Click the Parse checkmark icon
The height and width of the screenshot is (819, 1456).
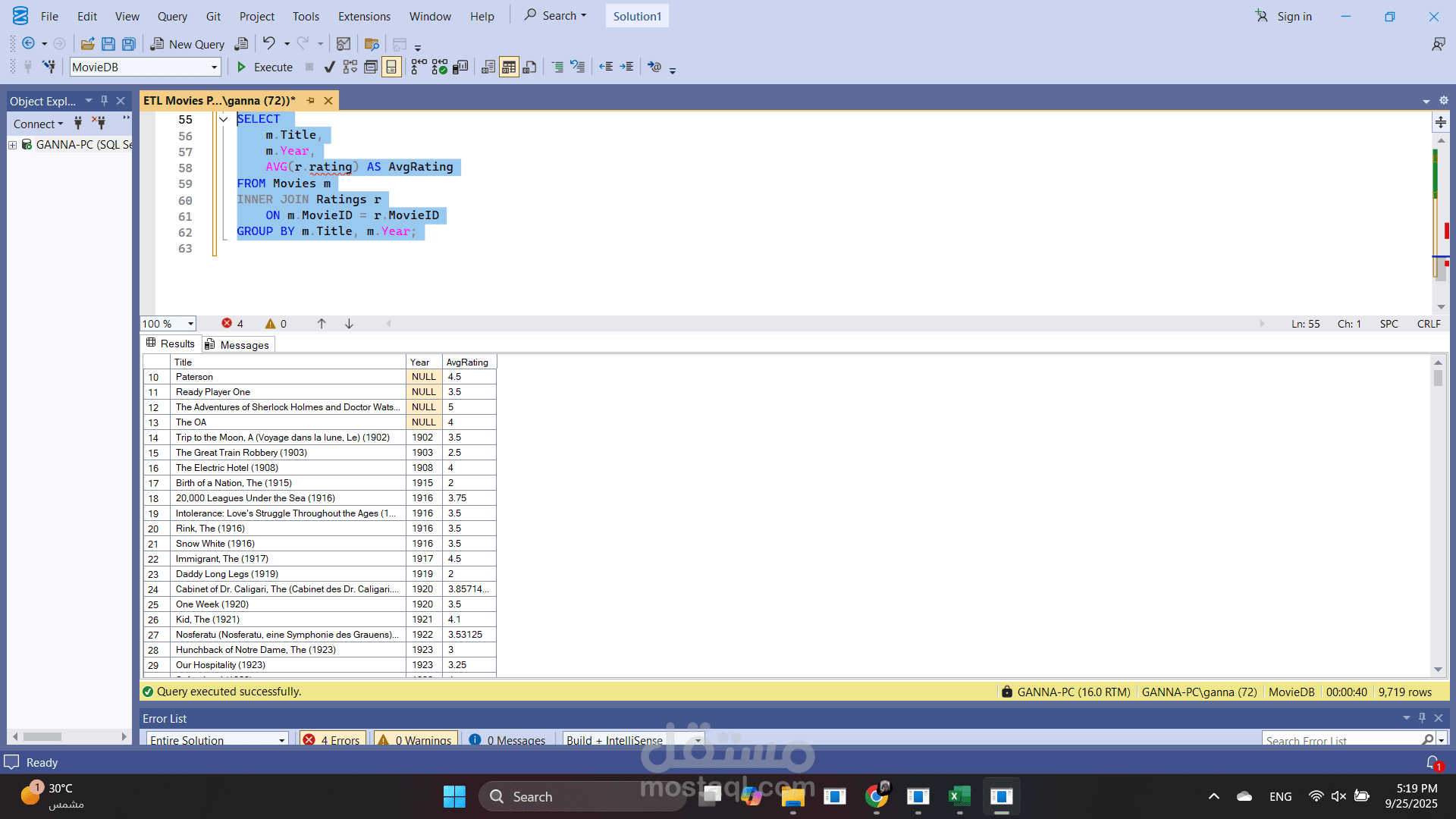[329, 67]
